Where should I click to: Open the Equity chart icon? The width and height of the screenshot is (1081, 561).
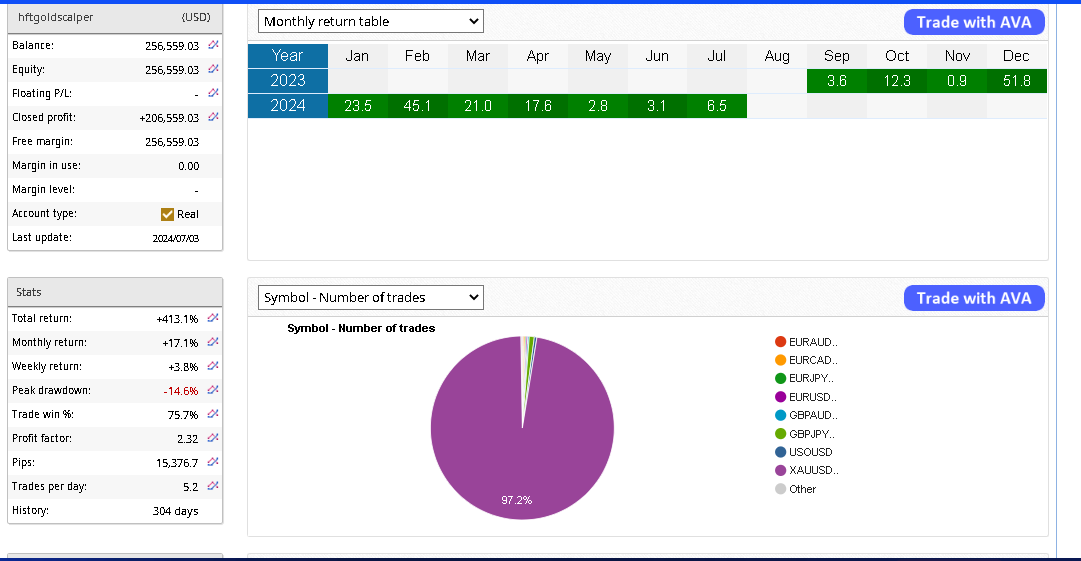213,70
